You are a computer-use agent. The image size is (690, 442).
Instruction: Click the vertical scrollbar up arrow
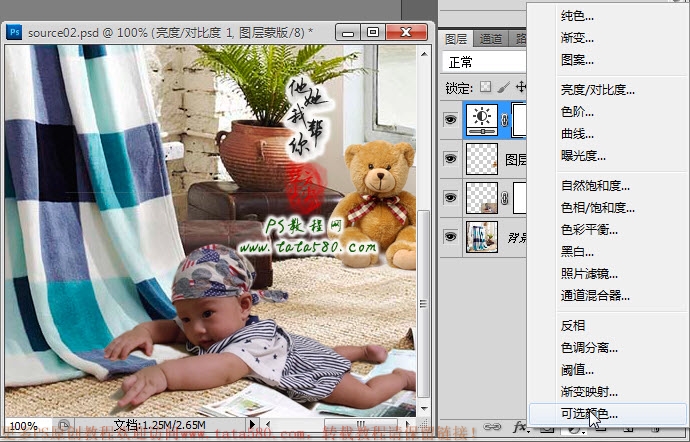[x=424, y=54]
